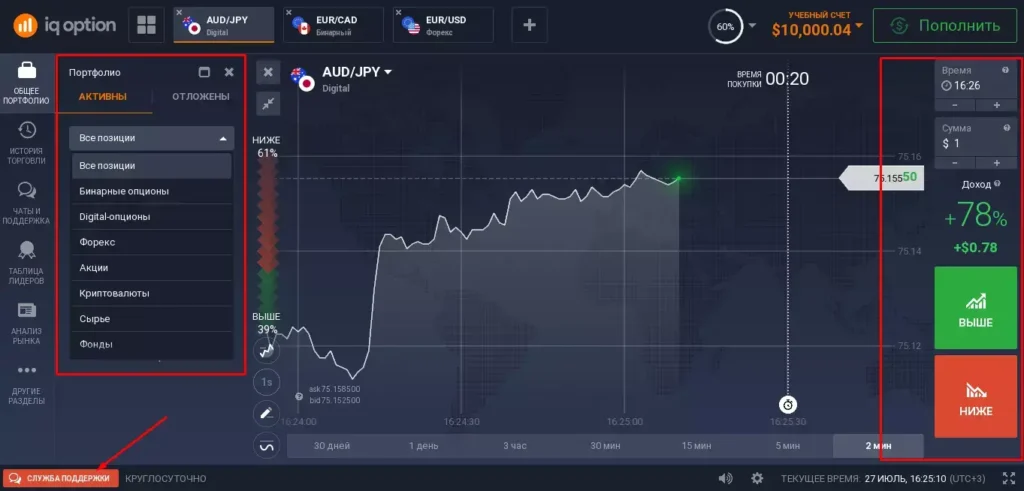The height and width of the screenshot is (491, 1024).
Task: Detach the Portfolio panel into window
Action: tap(204, 72)
